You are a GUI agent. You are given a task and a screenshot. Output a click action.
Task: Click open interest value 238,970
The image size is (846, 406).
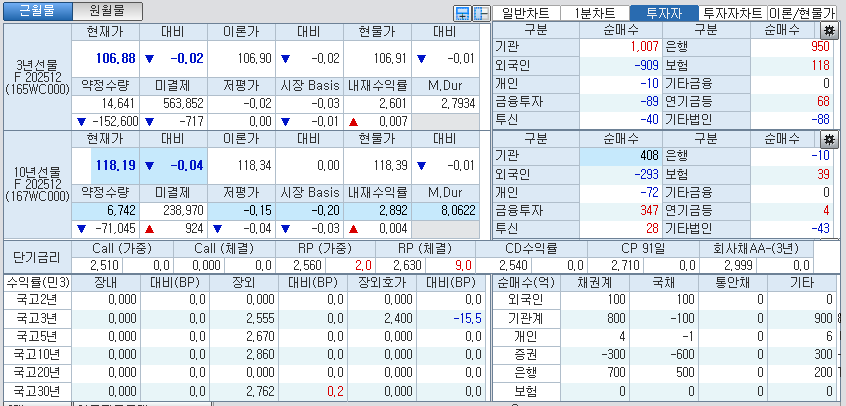[x=183, y=211]
